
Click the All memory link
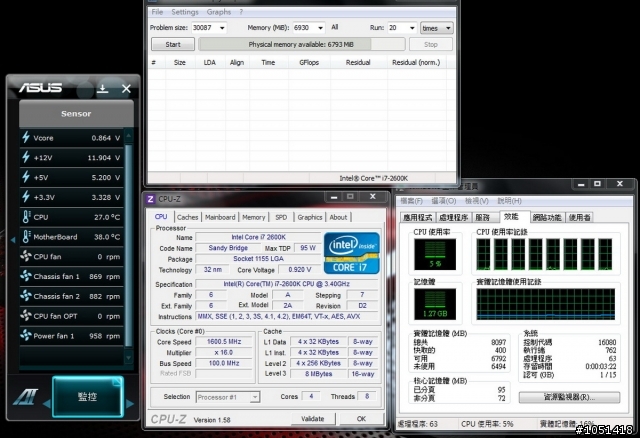(x=335, y=27)
